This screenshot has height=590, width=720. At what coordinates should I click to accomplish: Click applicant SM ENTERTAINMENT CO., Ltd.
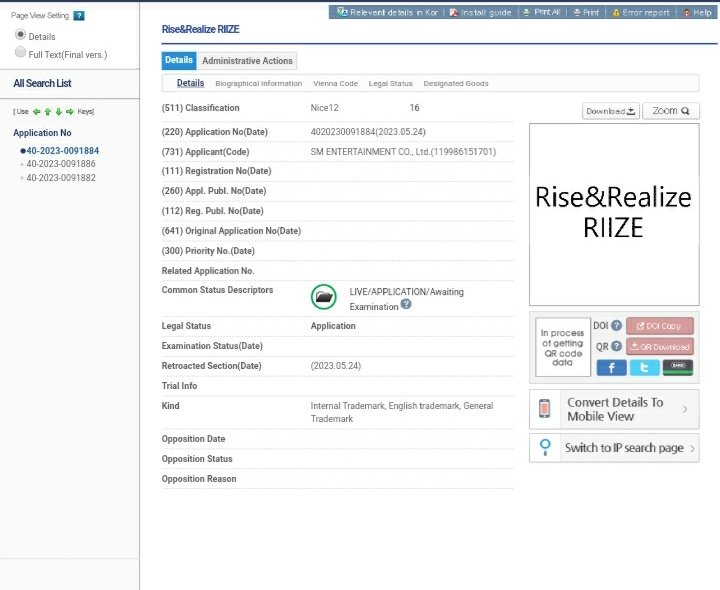click(x=403, y=152)
